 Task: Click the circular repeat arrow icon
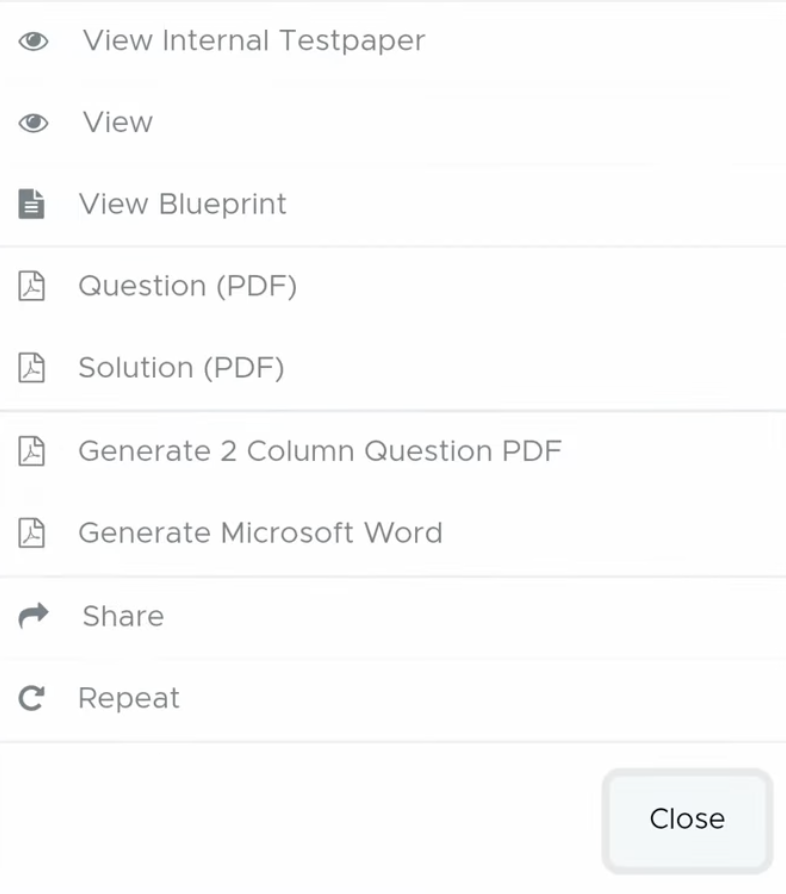(x=32, y=698)
